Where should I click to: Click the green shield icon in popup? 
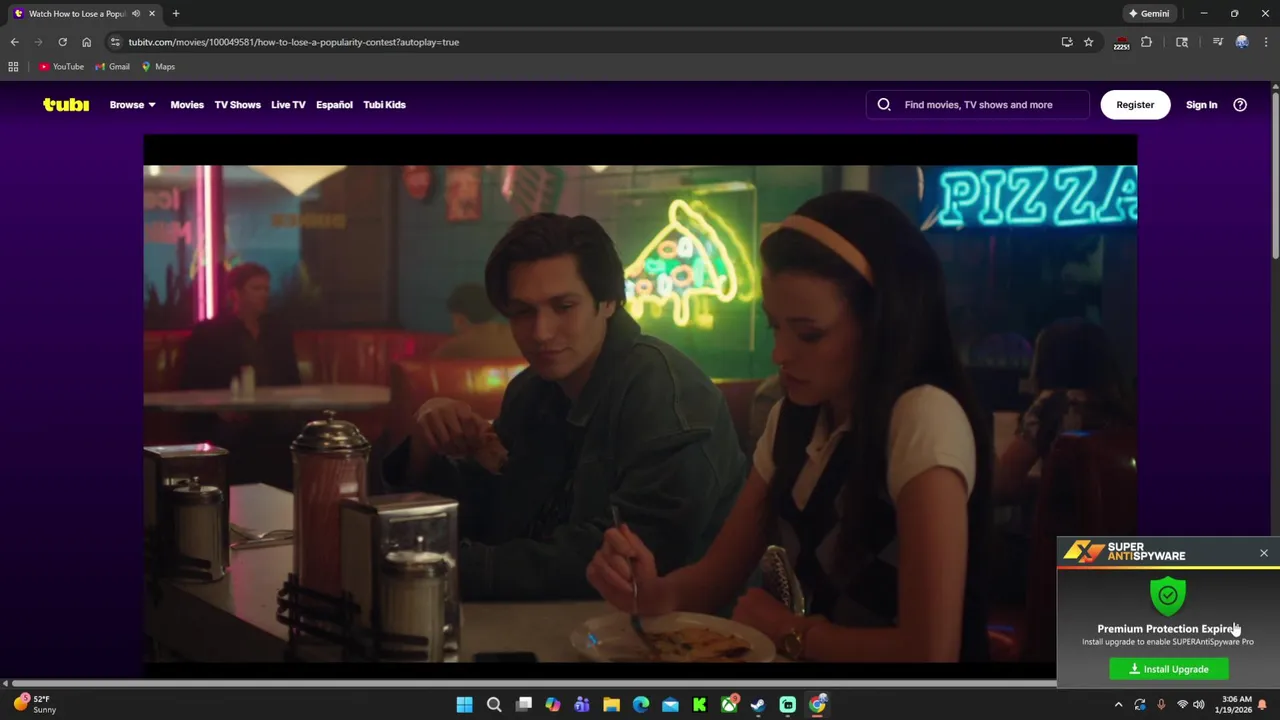tap(1168, 596)
